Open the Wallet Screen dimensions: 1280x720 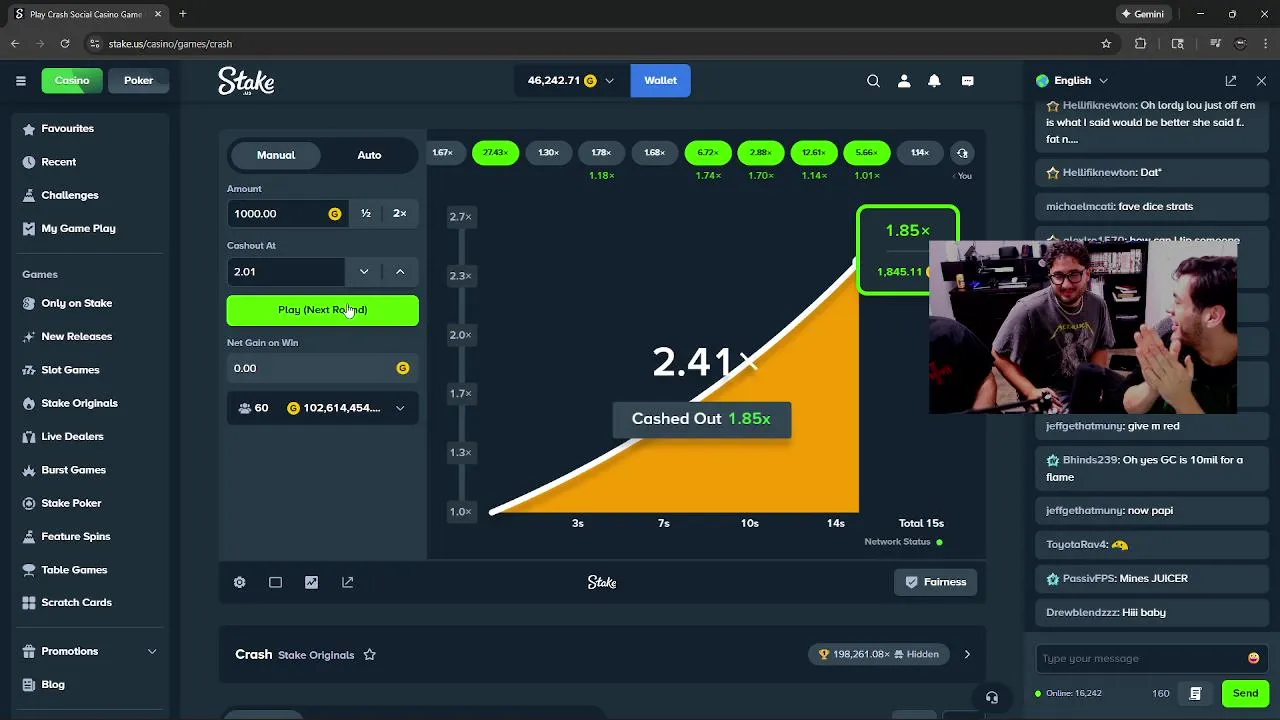[660, 81]
